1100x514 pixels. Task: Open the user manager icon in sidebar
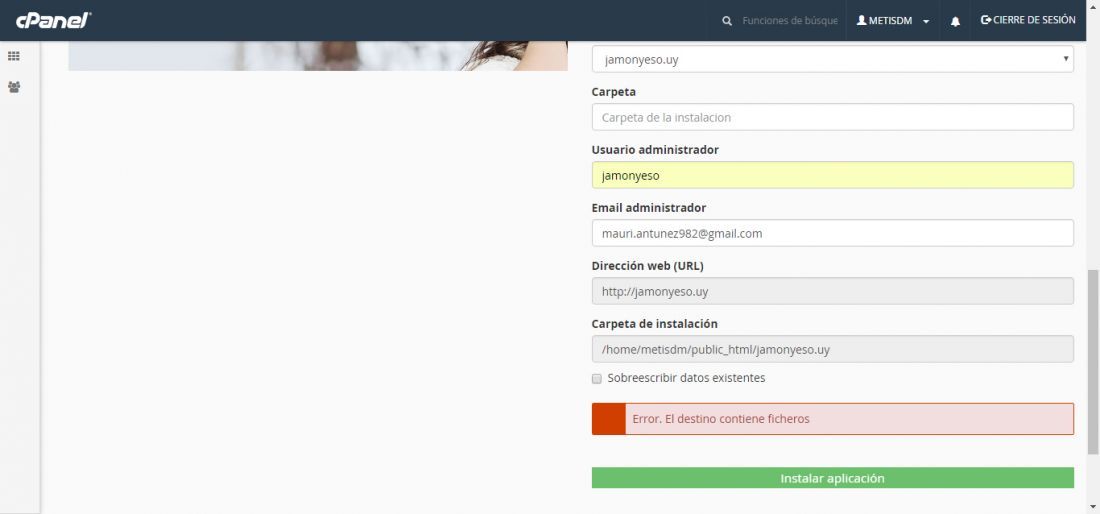(13, 88)
